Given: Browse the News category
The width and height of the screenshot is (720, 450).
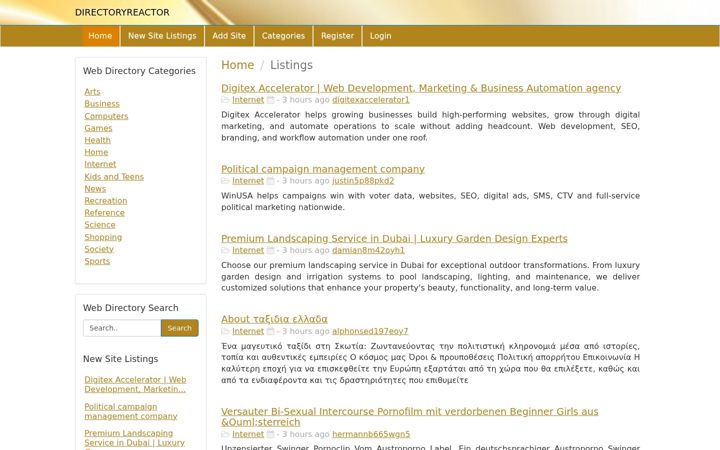Looking at the screenshot, I should (95, 189).
